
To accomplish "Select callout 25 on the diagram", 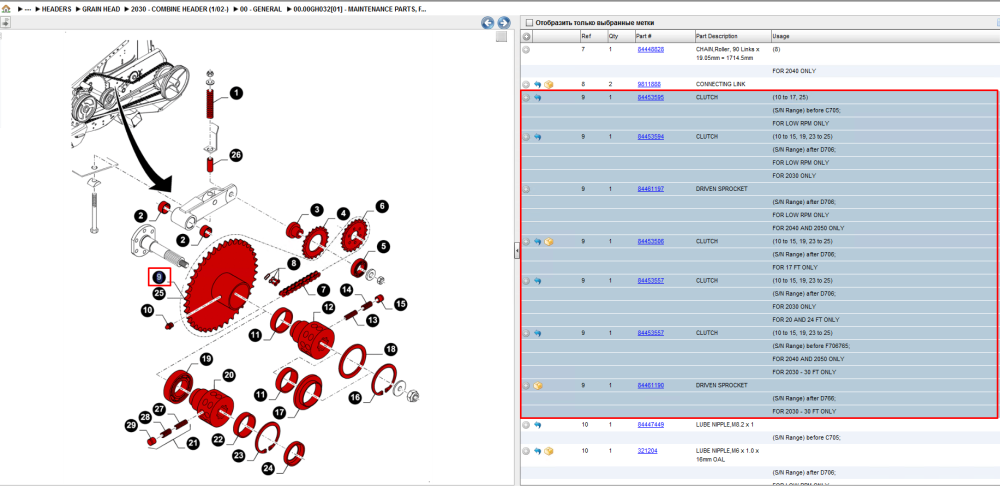I will (x=159, y=293).
